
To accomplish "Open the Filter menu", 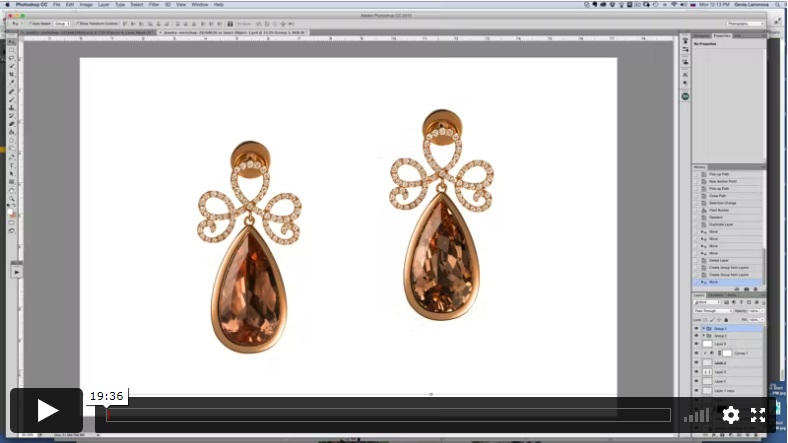I will [x=154, y=5].
